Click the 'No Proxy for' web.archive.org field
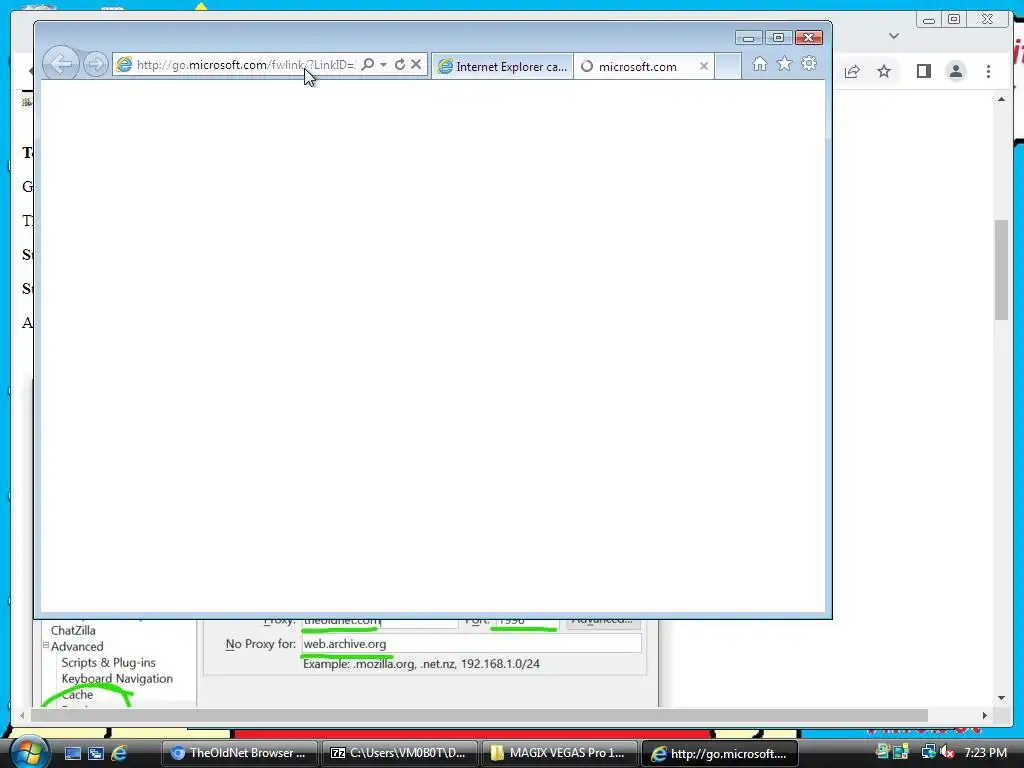The image size is (1024, 768). click(x=472, y=644)
